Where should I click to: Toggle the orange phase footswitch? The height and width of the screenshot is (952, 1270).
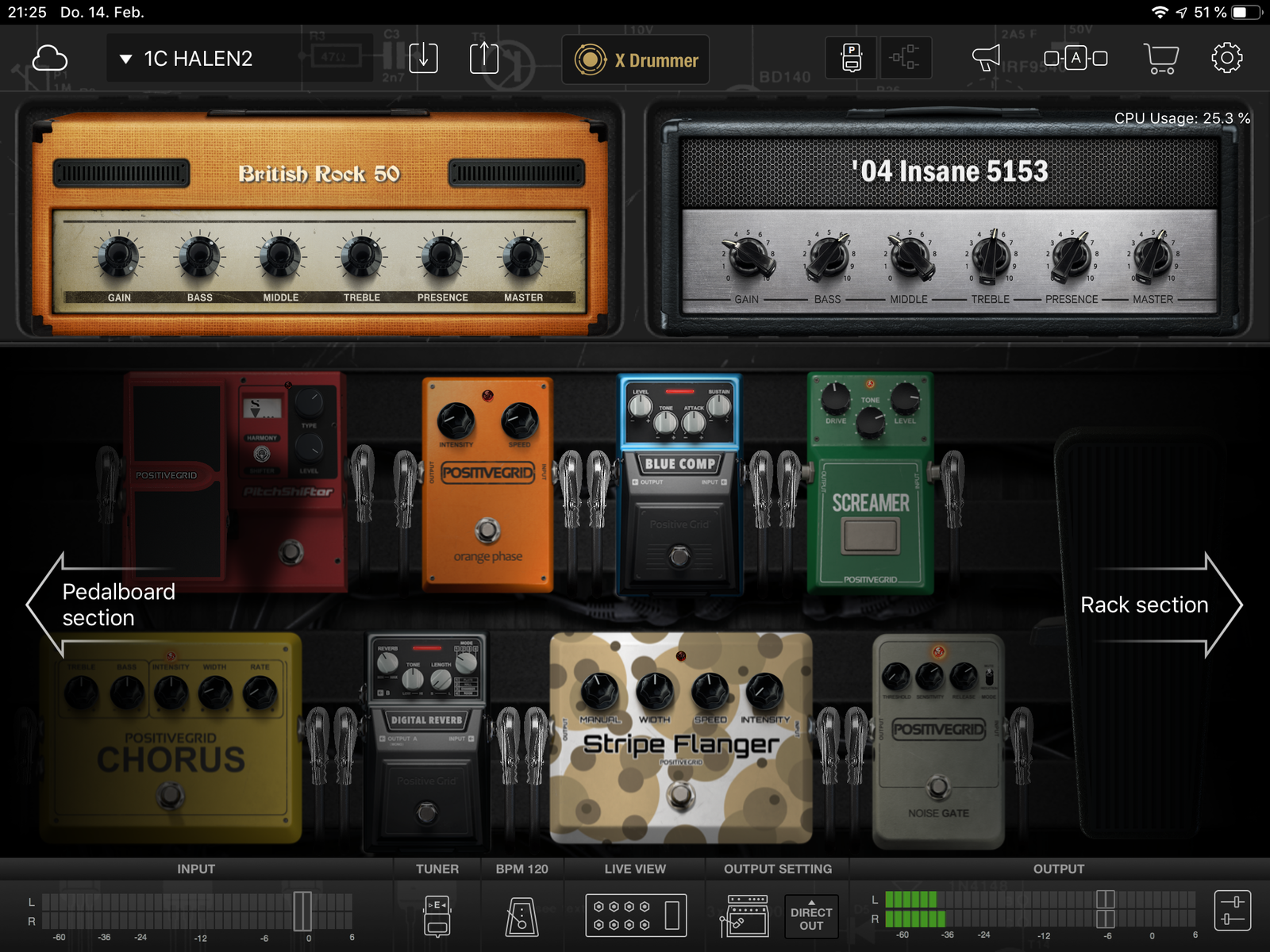pyautogui.click(x=487, y=530)
